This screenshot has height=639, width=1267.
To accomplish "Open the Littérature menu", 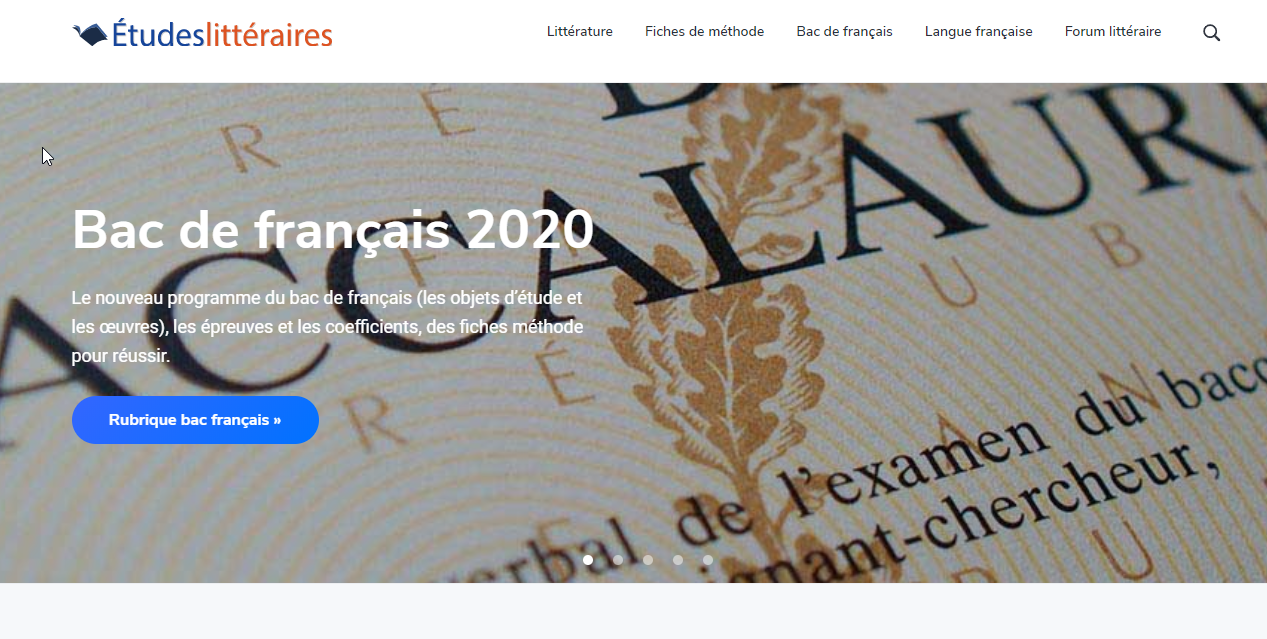I will (580, 32).
